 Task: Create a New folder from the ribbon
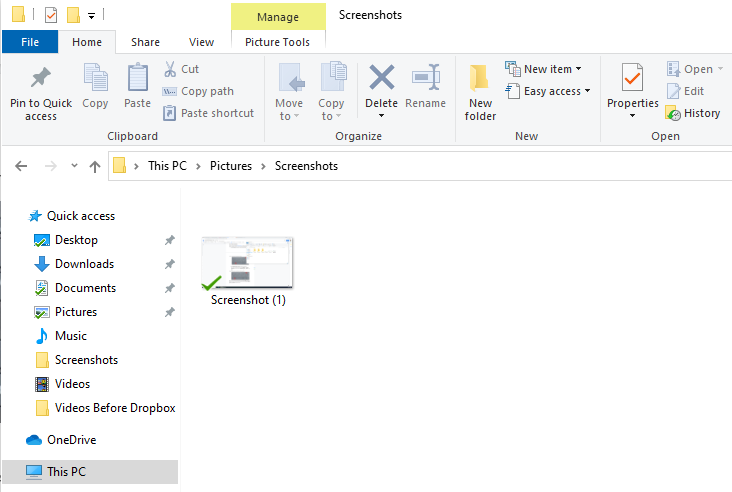click(480, 93)
